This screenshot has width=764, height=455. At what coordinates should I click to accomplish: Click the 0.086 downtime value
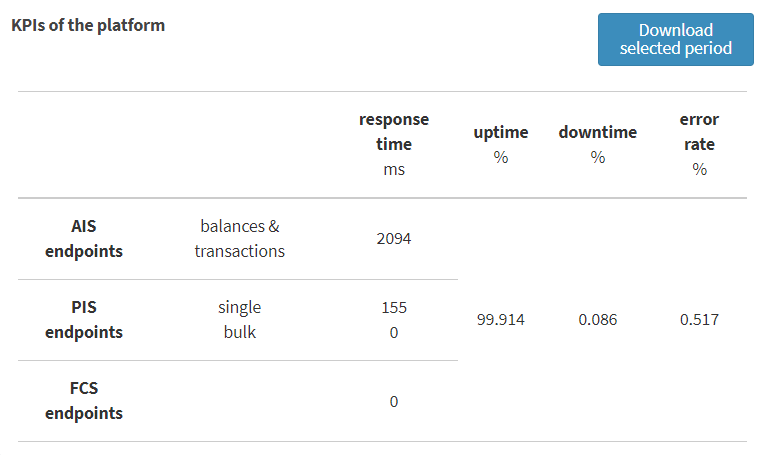(x=597, y=320)
